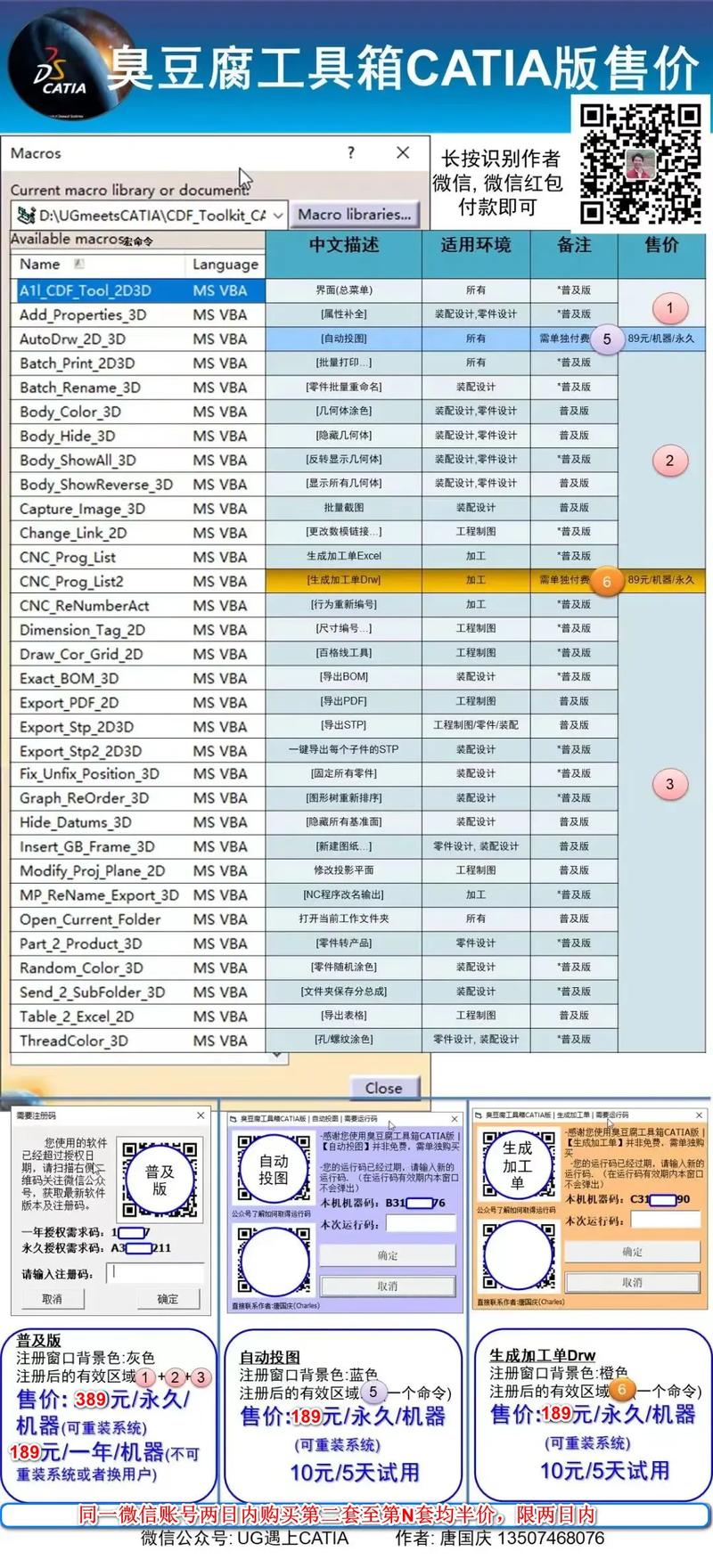
Task: Click 取消 in the 自动投图 dialog
Action: click(x=388, y=1286)
